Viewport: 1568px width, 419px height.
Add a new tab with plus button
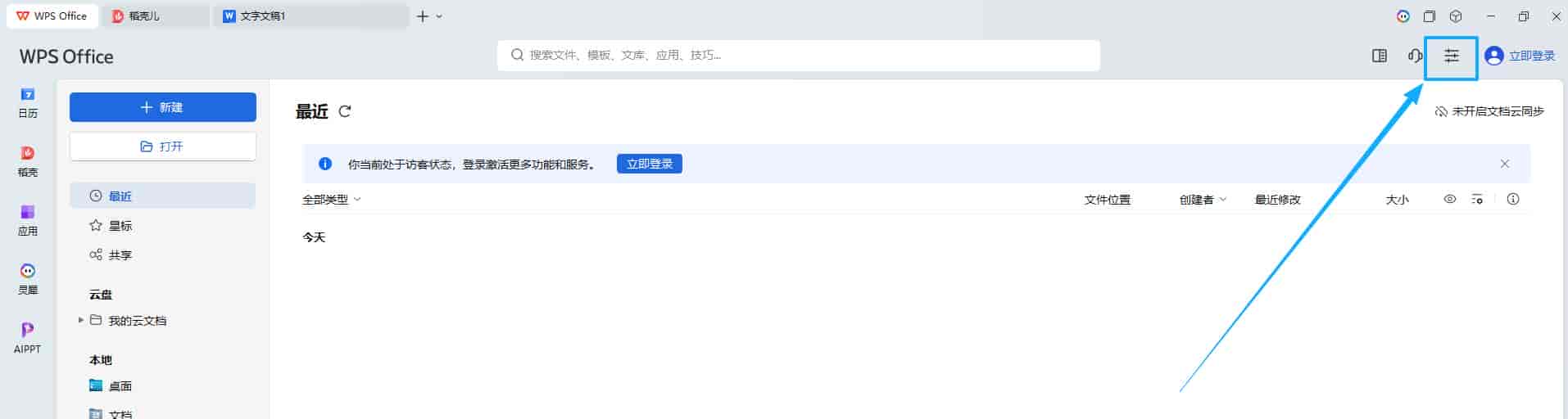(423, 16)
